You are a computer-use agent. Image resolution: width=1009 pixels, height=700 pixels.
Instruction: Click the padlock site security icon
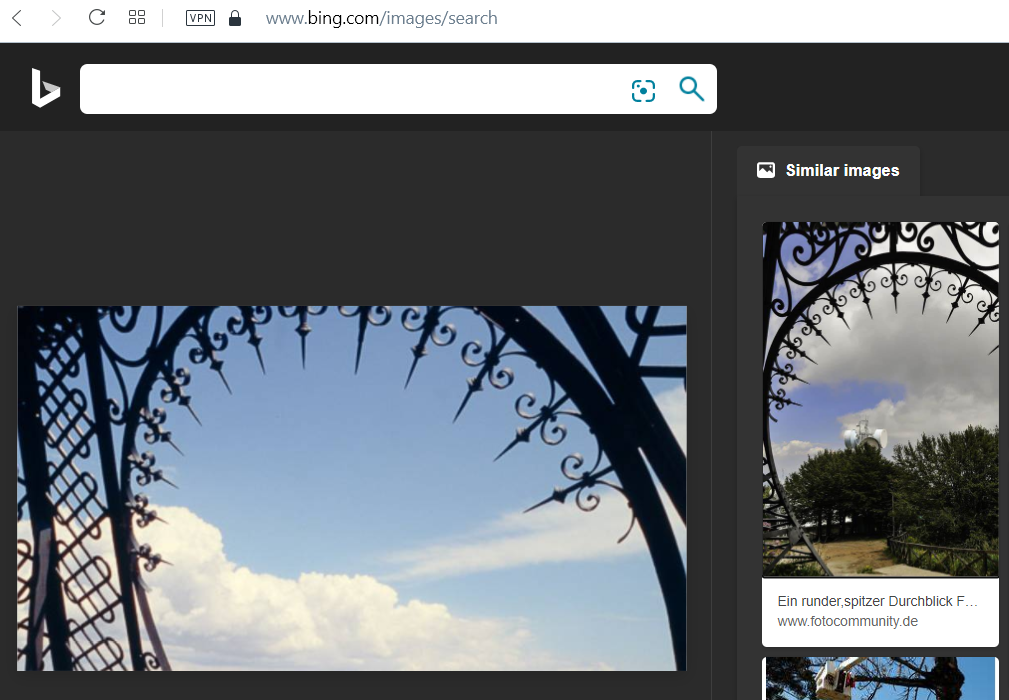[x=235, y=18]
